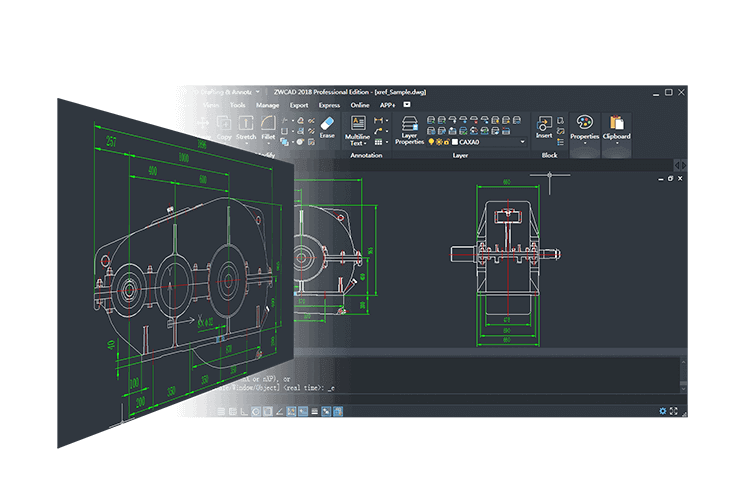Open the CAXA0 layer dropdown

[x=523, y=142]
